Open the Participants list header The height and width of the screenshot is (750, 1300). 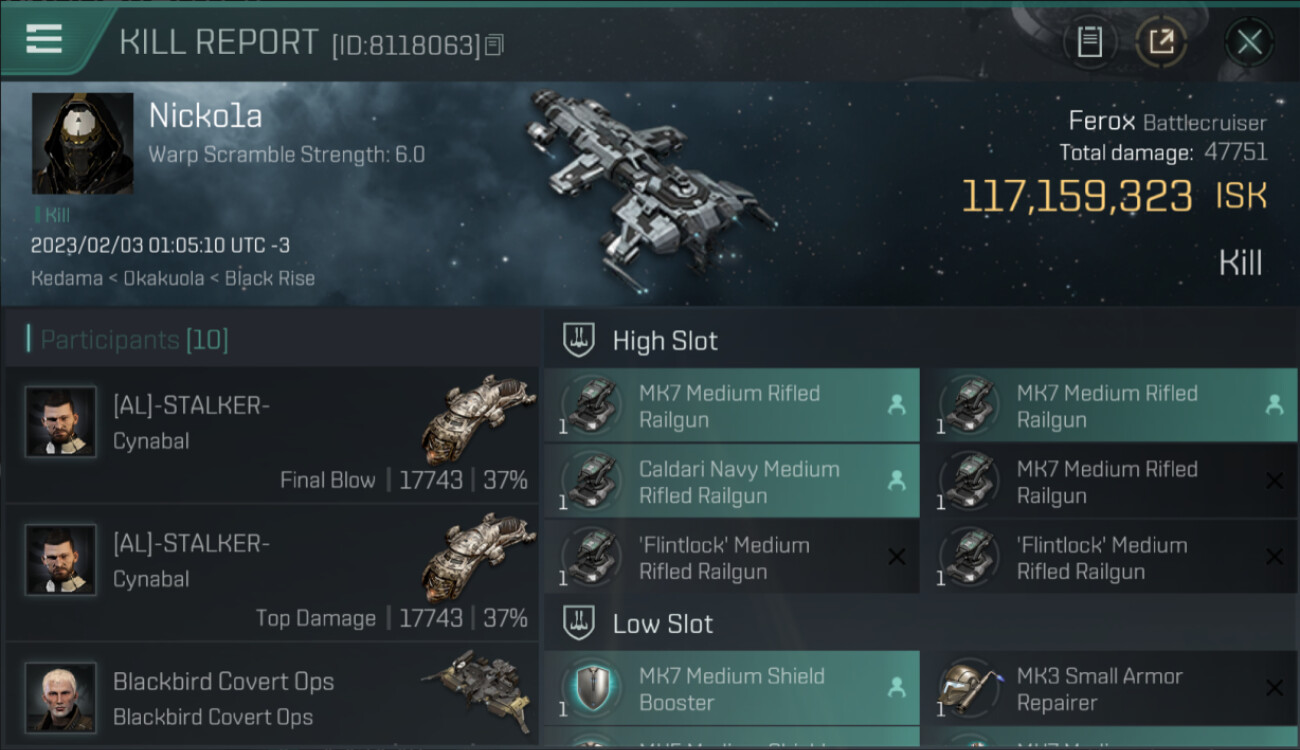pyautogui.click(x=134, y=340)
